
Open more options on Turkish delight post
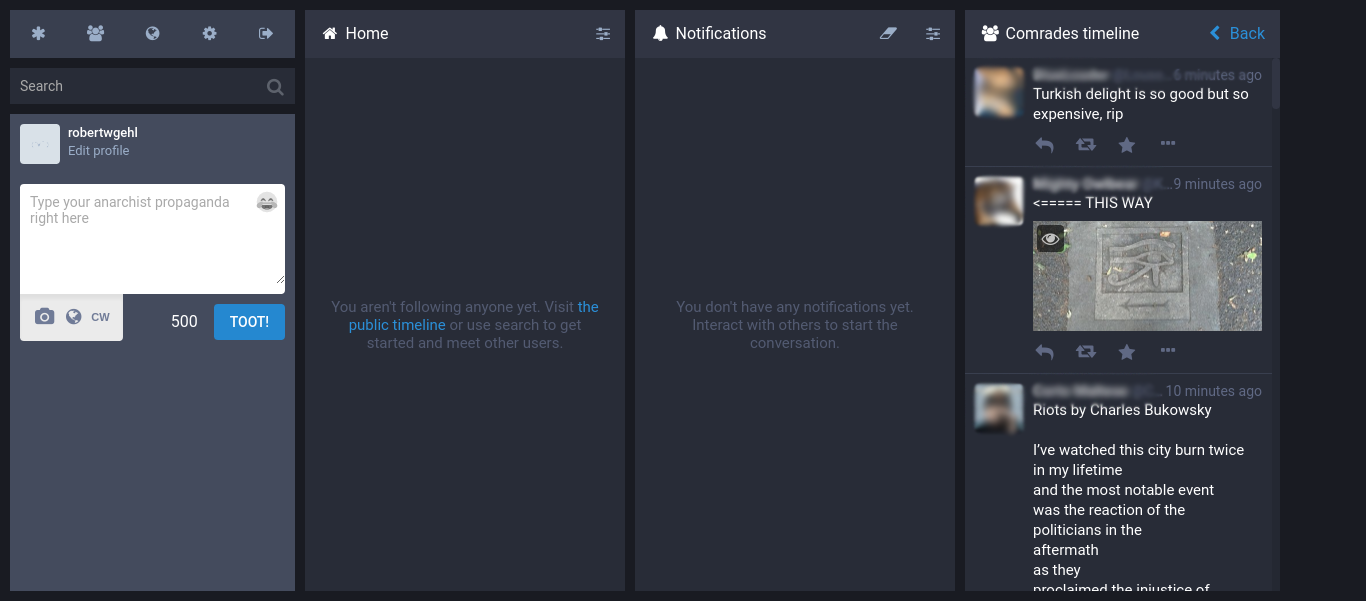click(x=1167, y=144)
